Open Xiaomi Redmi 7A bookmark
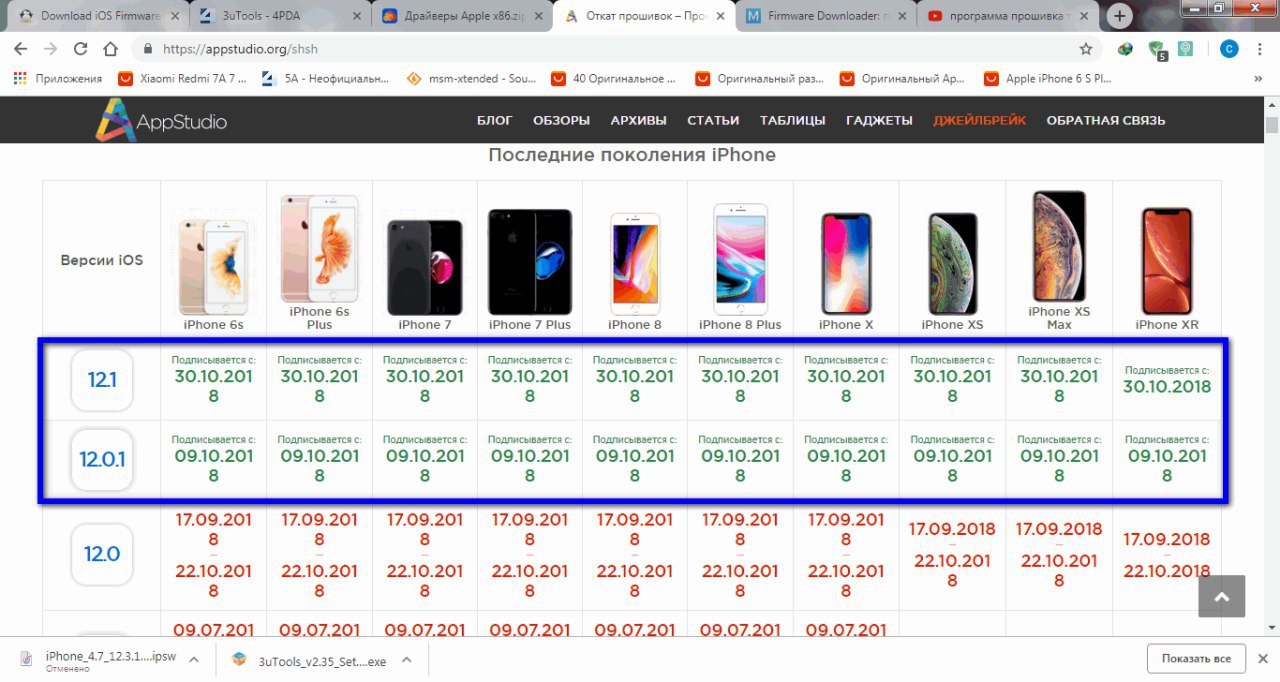This screenshot has width=1280, height=682. coord(182,78)
